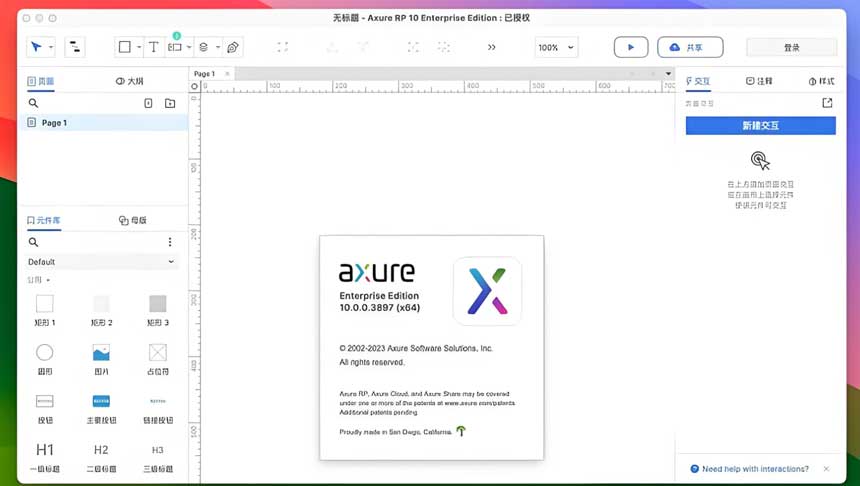Click the add folder icon
Viewport: 860px width, 486px height.
(170, 103)
